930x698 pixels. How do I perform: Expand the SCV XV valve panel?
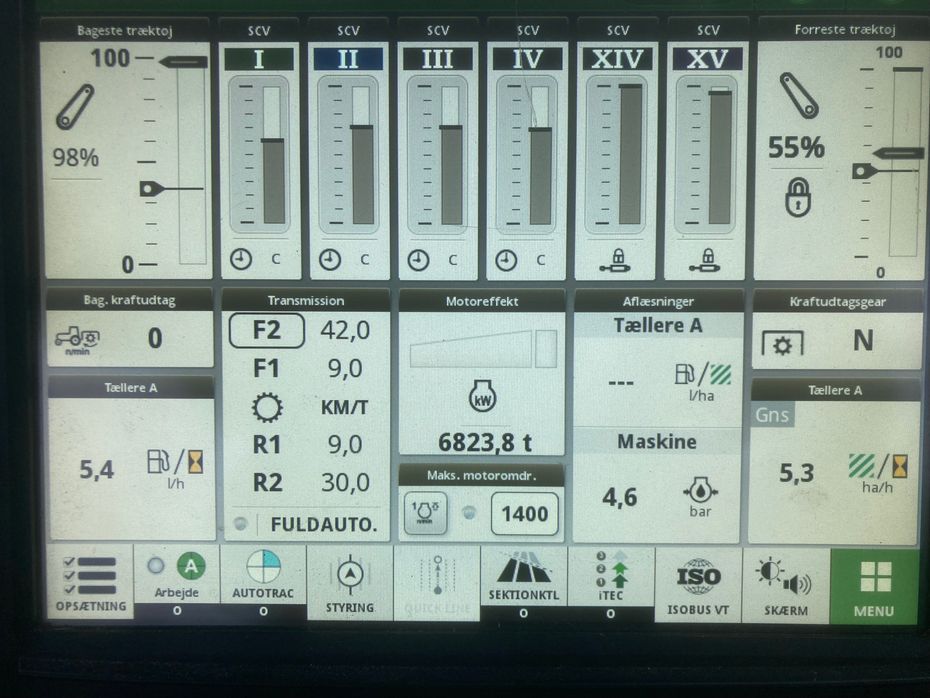point(708,150)
